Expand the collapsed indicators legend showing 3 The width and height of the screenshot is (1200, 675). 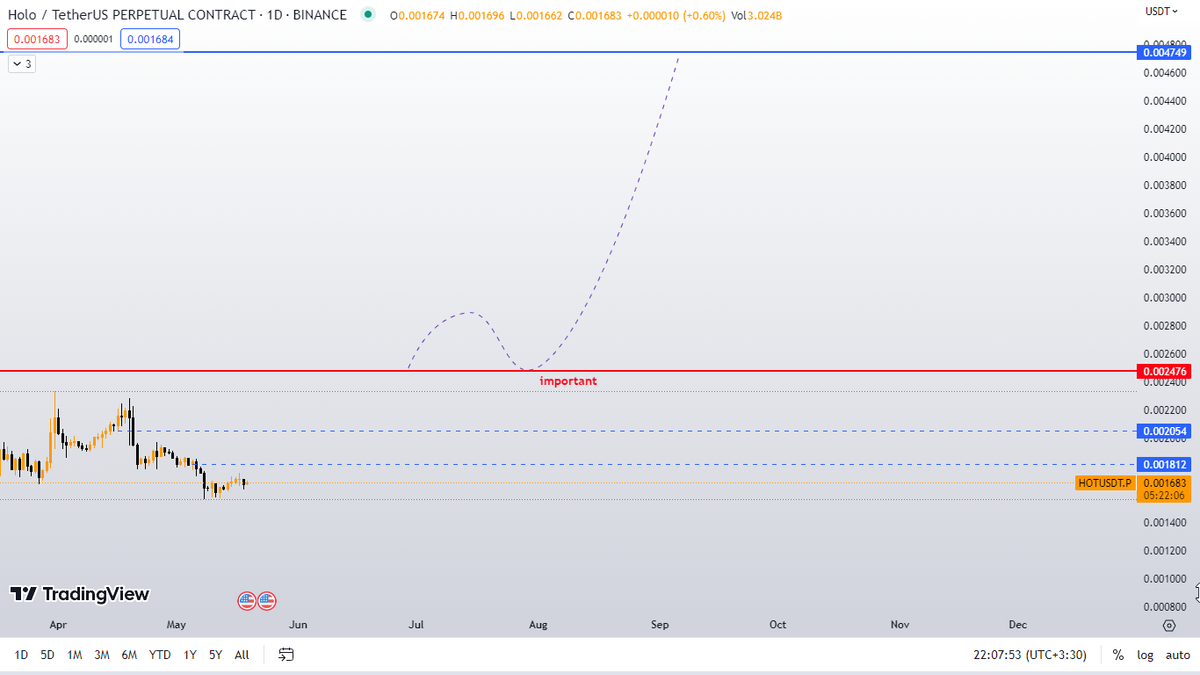[x=21, y=64]
